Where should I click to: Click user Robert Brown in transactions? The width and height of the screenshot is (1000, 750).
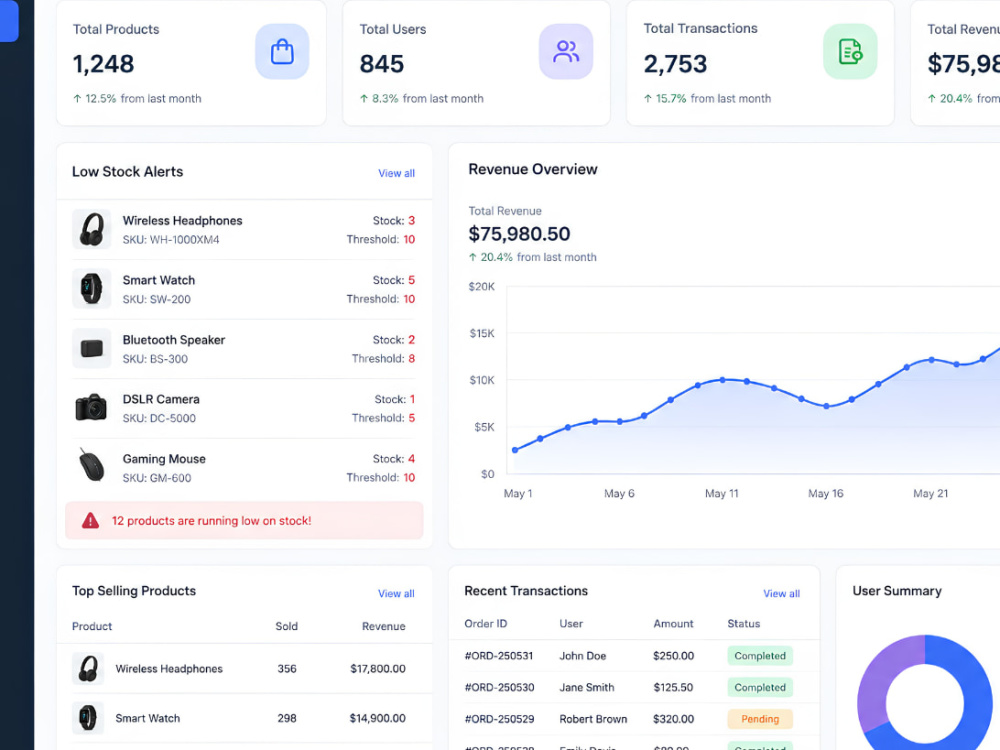pyautogui.click(x=593, y=719)
